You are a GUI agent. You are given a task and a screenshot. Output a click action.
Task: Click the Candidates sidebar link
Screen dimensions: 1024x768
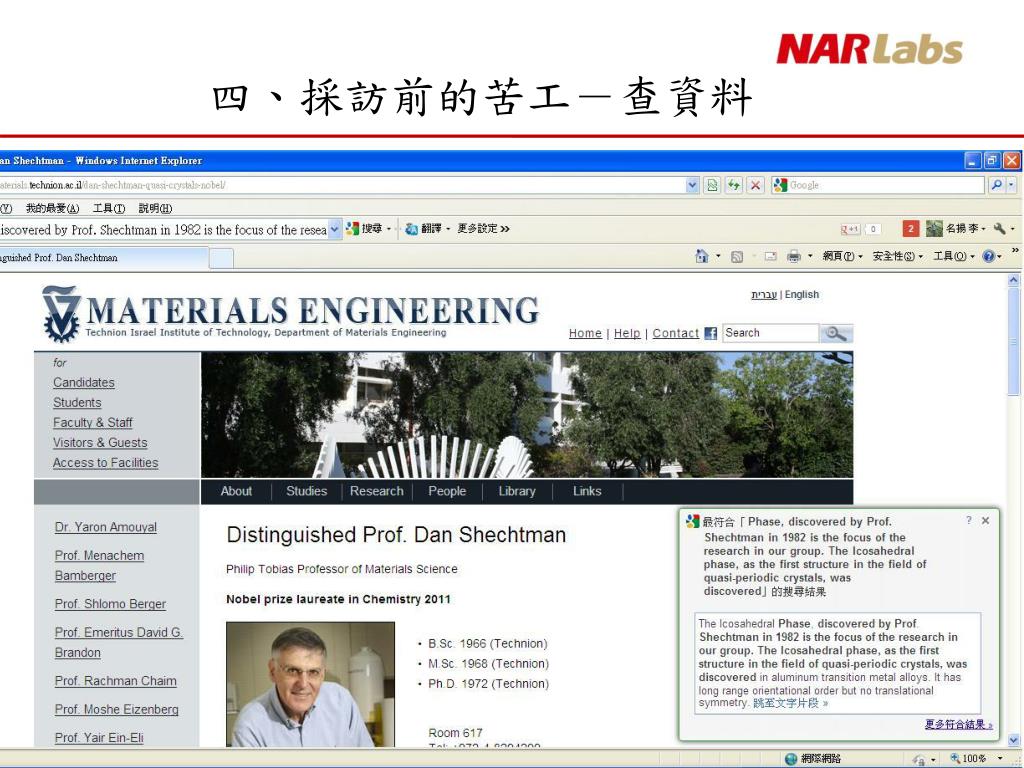[84, 383]
